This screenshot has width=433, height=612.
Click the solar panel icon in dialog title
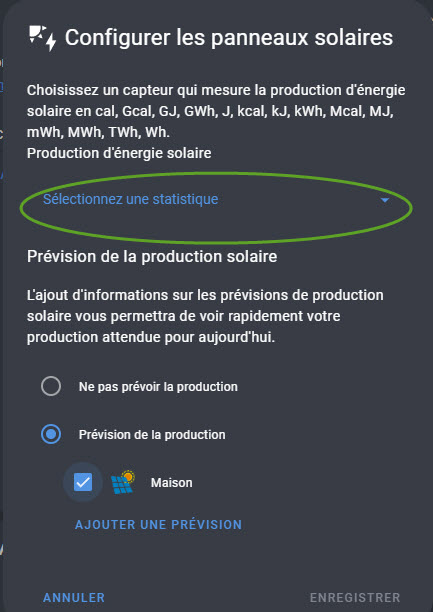click(x=43, y=38)
